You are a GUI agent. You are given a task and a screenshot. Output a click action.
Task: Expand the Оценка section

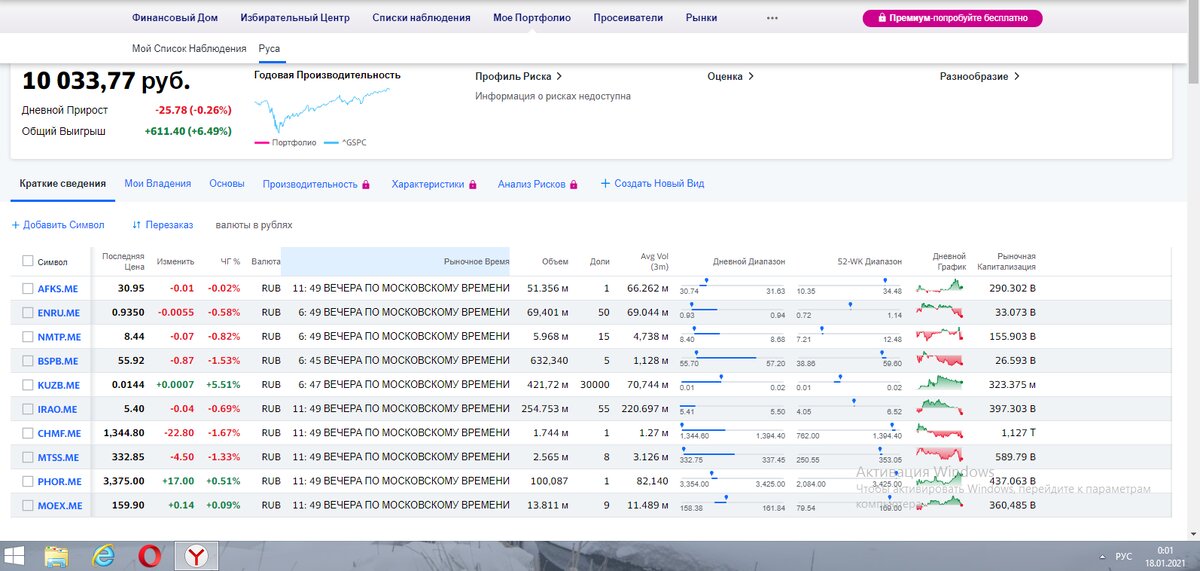tap(730, 76)
